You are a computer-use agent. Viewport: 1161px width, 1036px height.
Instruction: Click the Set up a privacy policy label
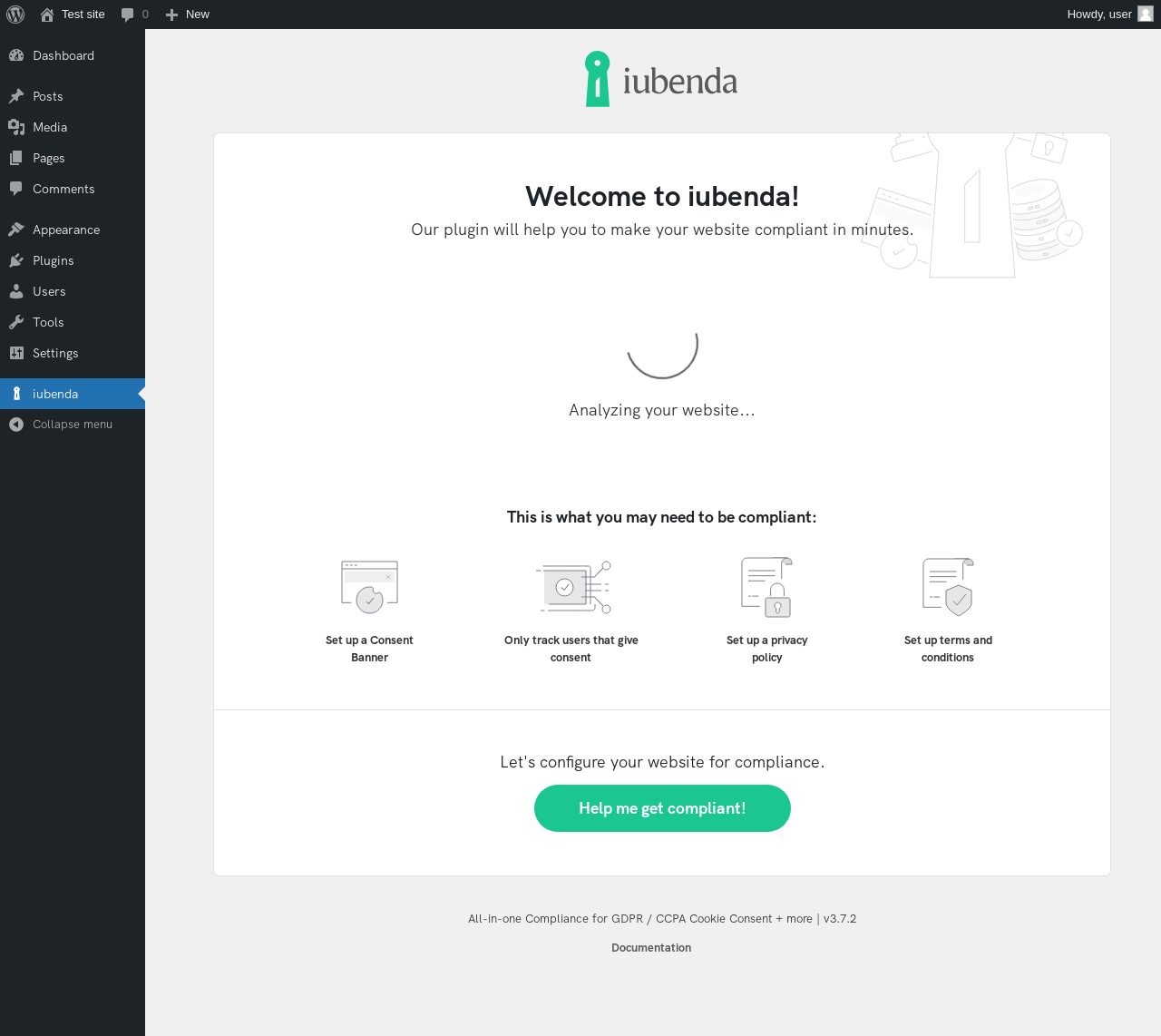(767, 649)
